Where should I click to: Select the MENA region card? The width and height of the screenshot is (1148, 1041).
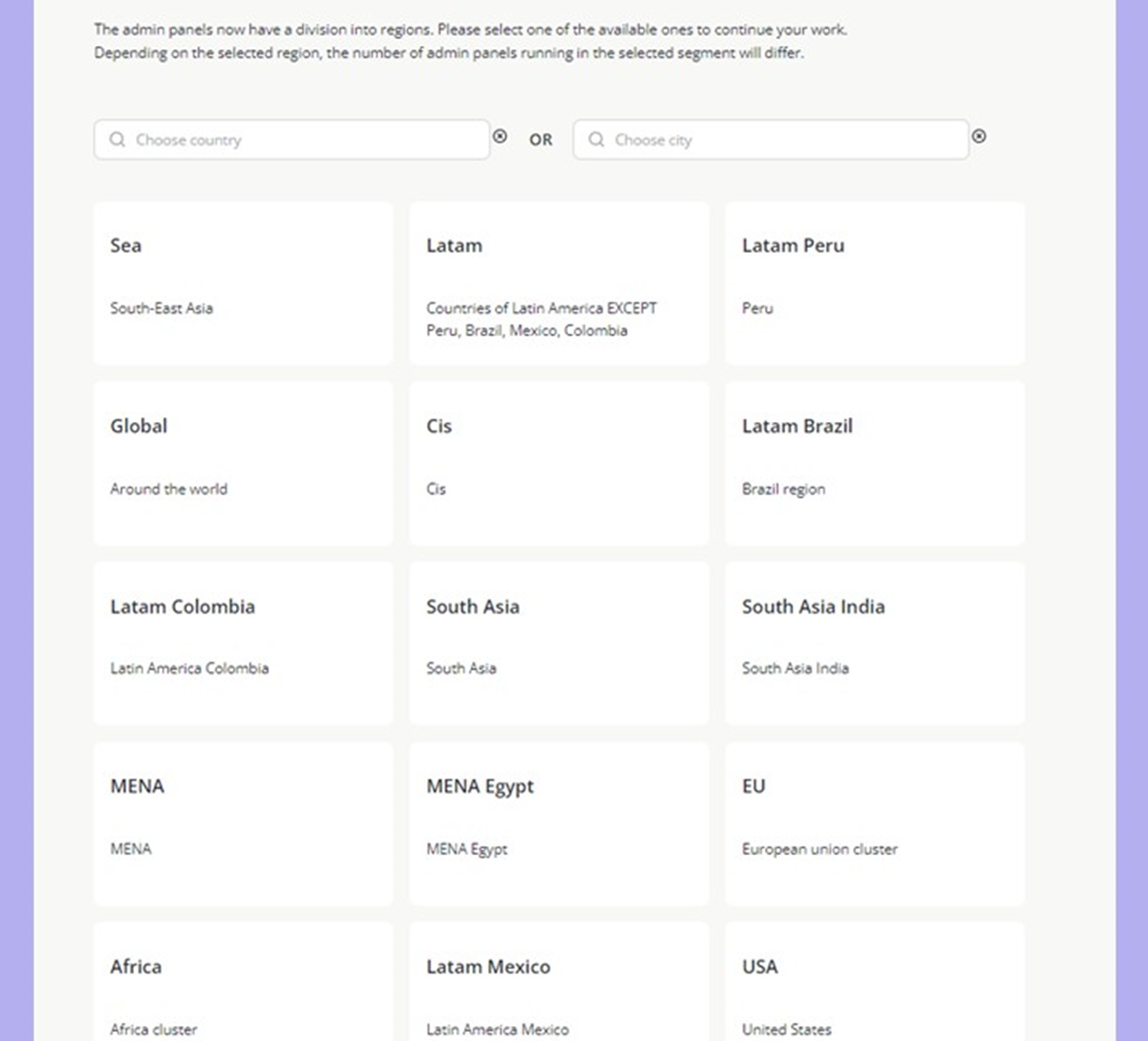click(243, 824)
